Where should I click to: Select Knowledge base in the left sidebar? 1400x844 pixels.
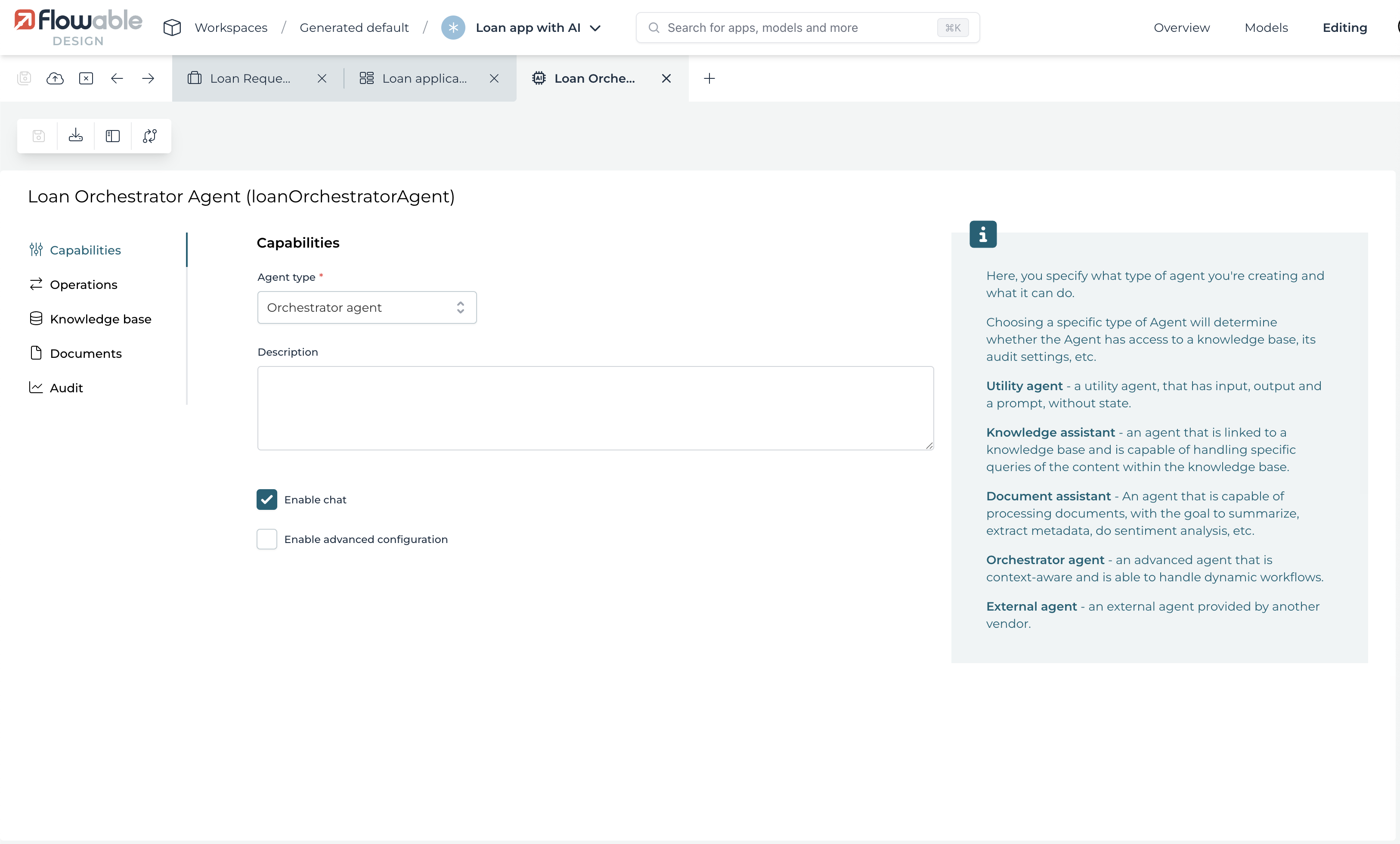(100, 319)
